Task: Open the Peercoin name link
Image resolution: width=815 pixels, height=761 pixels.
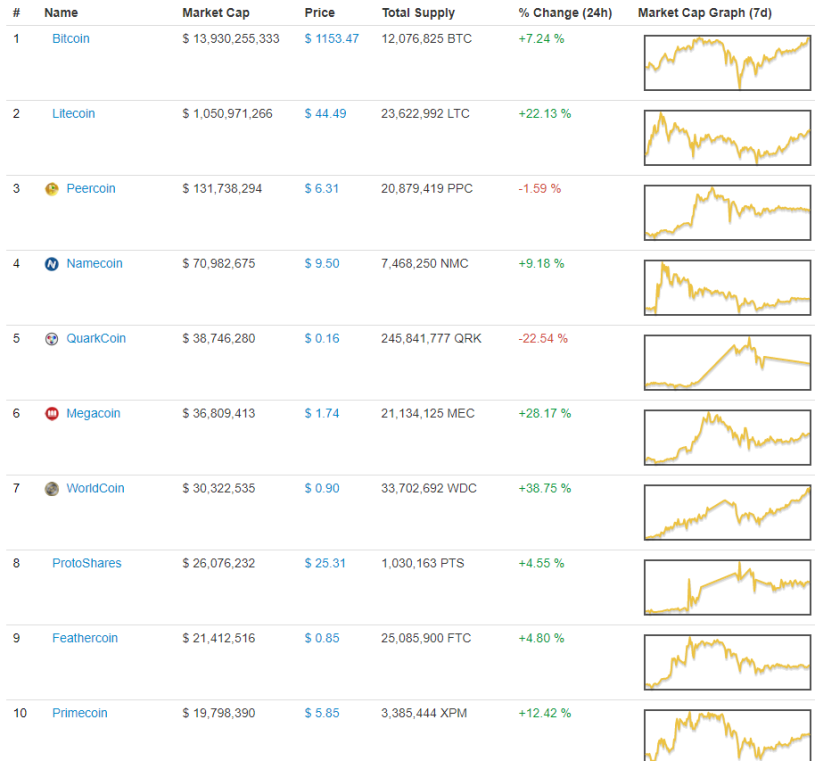Action: (91, 189)
